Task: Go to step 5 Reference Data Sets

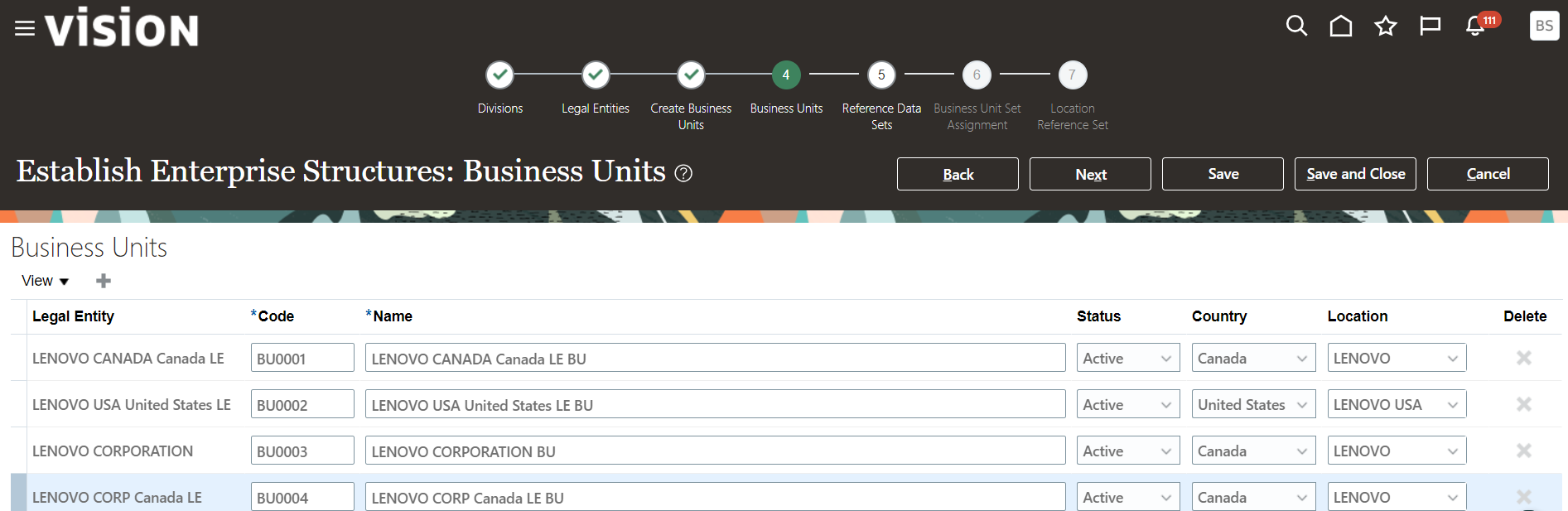Action: pos(881,75)
